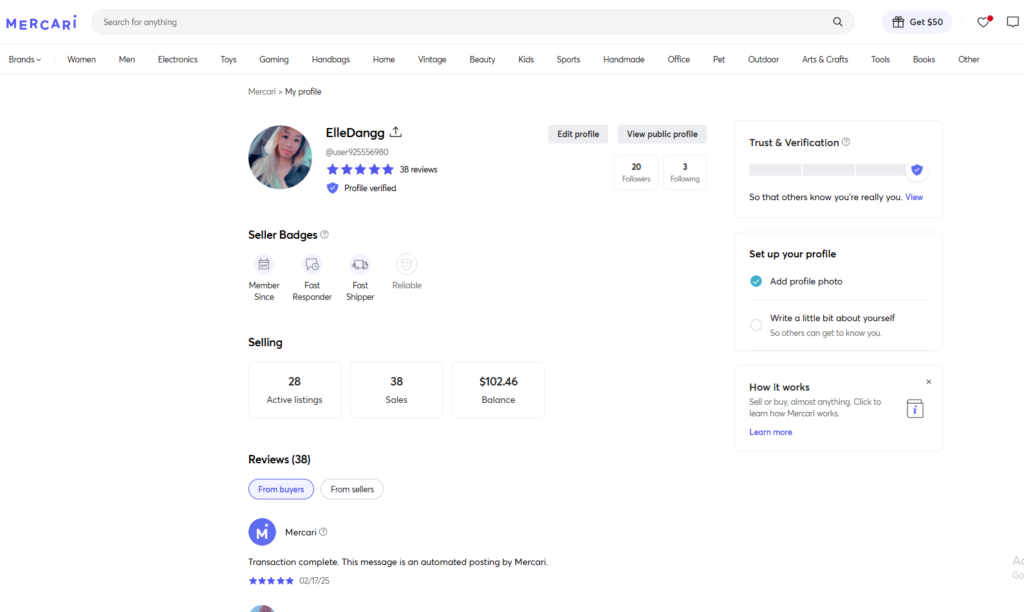Open the 28 Active listings card

tap(295, 390)
